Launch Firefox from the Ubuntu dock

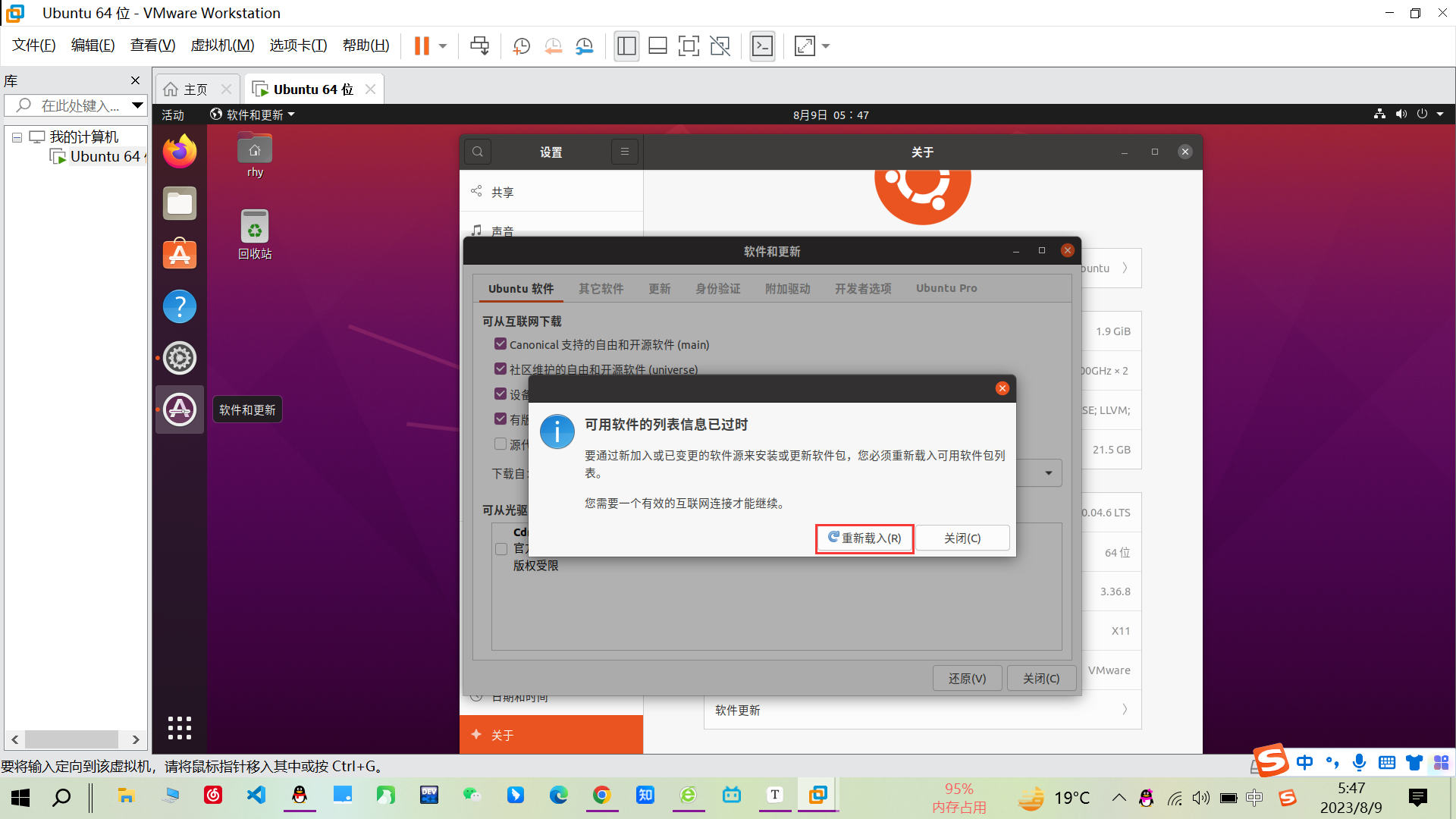[x=180, y=152]
